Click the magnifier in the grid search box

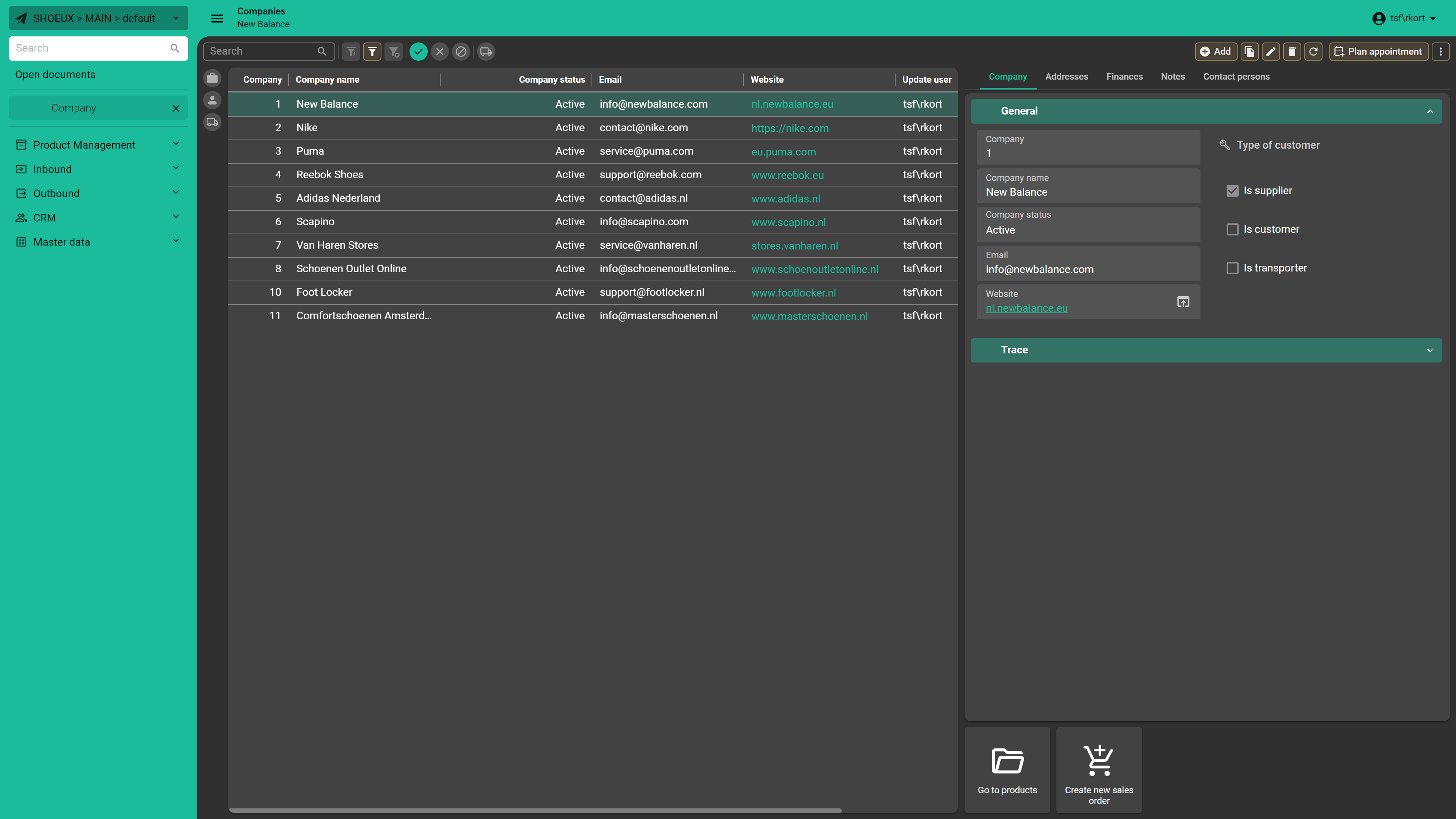pos(322,52)
